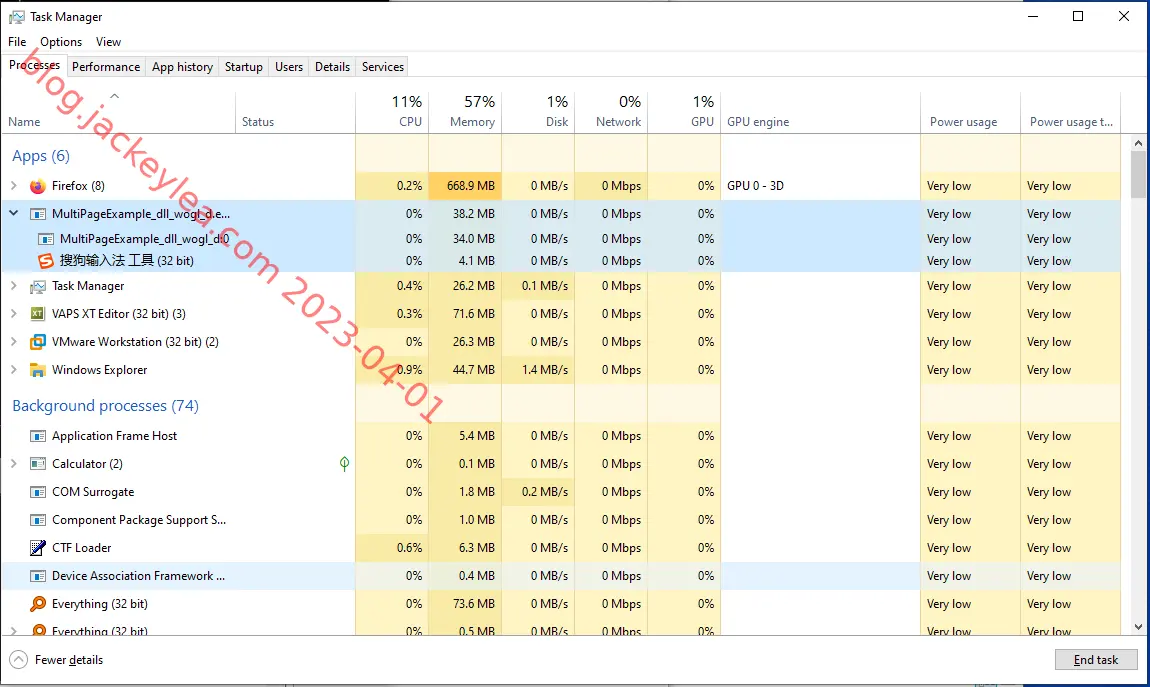Switch to the Users tab

pyautogui.click(x=289, y=67)
